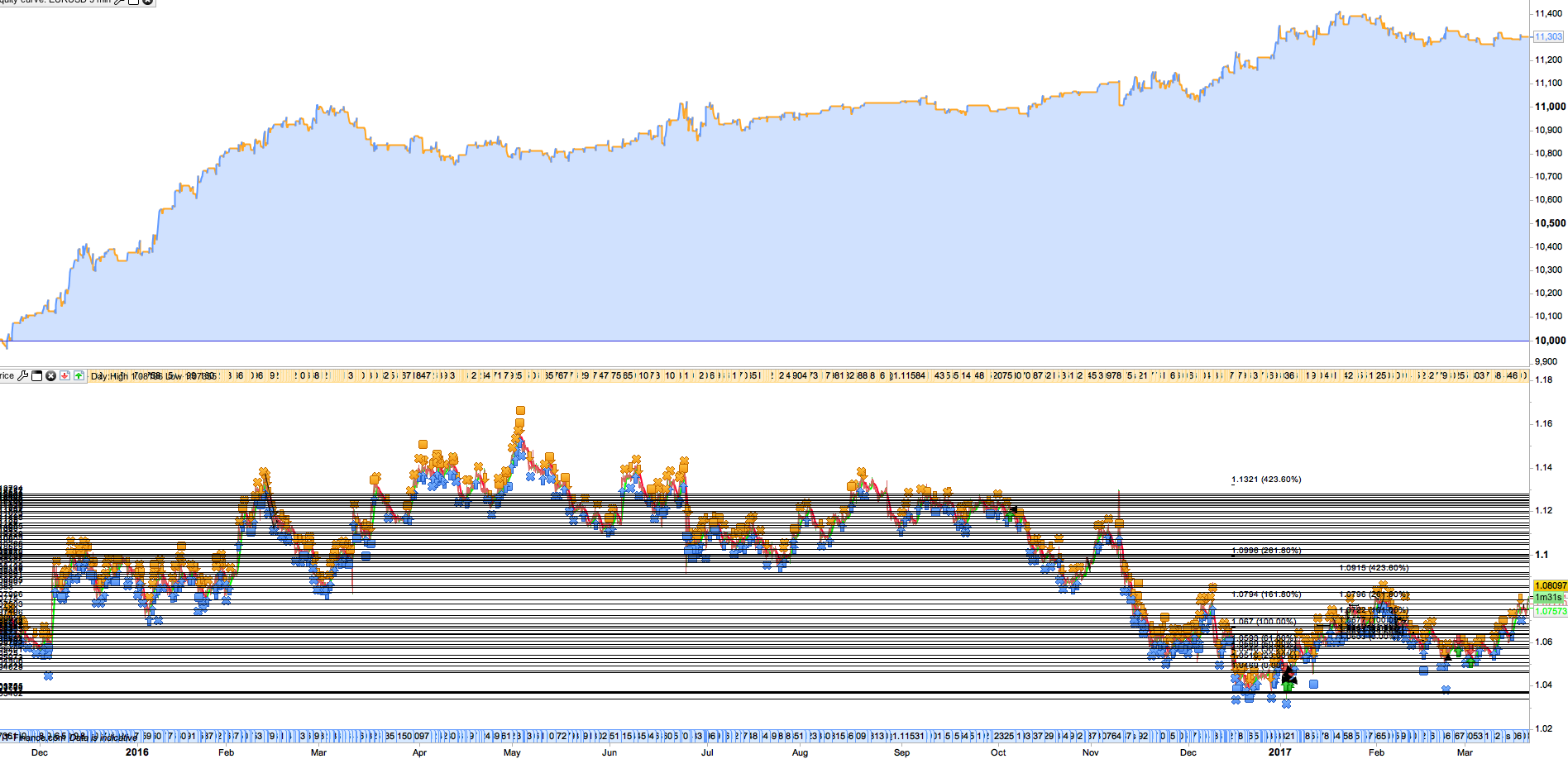
Task: Click the 2016 year label on time axis
Action: click(137, 752)
